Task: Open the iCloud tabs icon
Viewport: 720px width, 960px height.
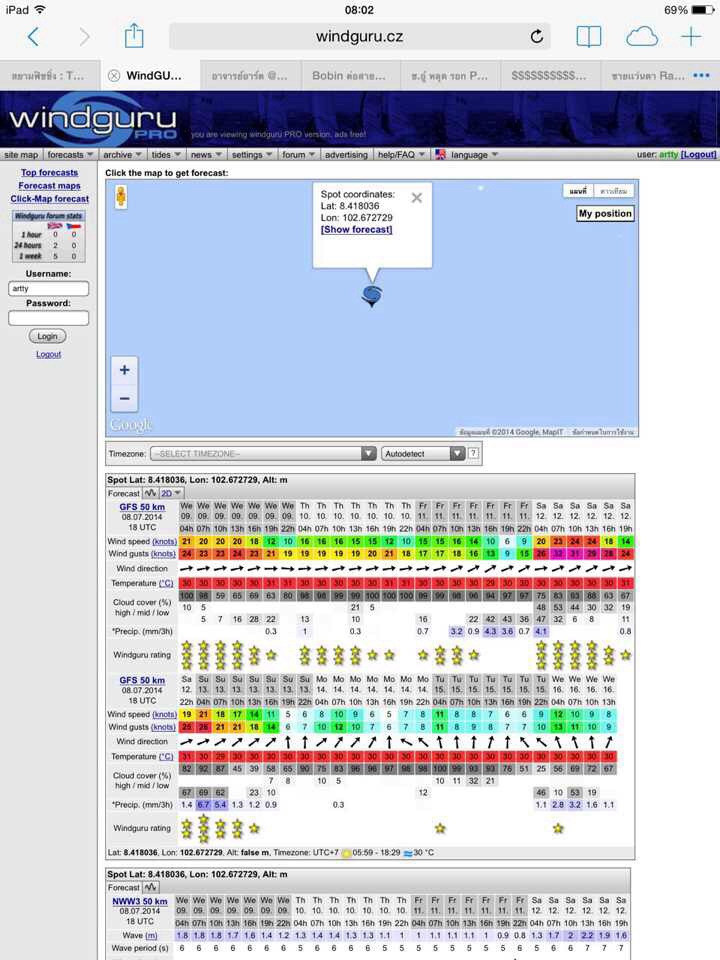Action: pyautogui.click(x=642, y=37)
